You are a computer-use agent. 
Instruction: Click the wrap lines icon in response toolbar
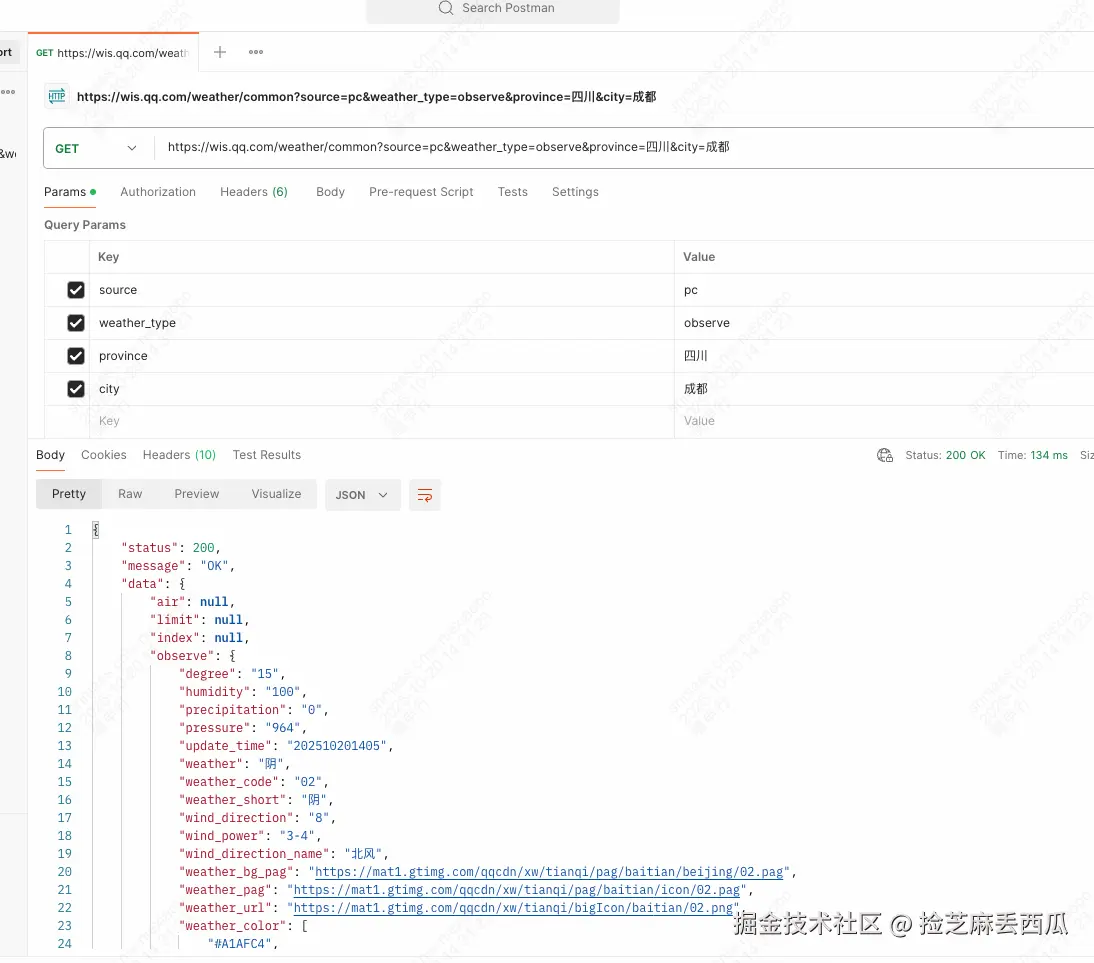[x=425, y=495]
